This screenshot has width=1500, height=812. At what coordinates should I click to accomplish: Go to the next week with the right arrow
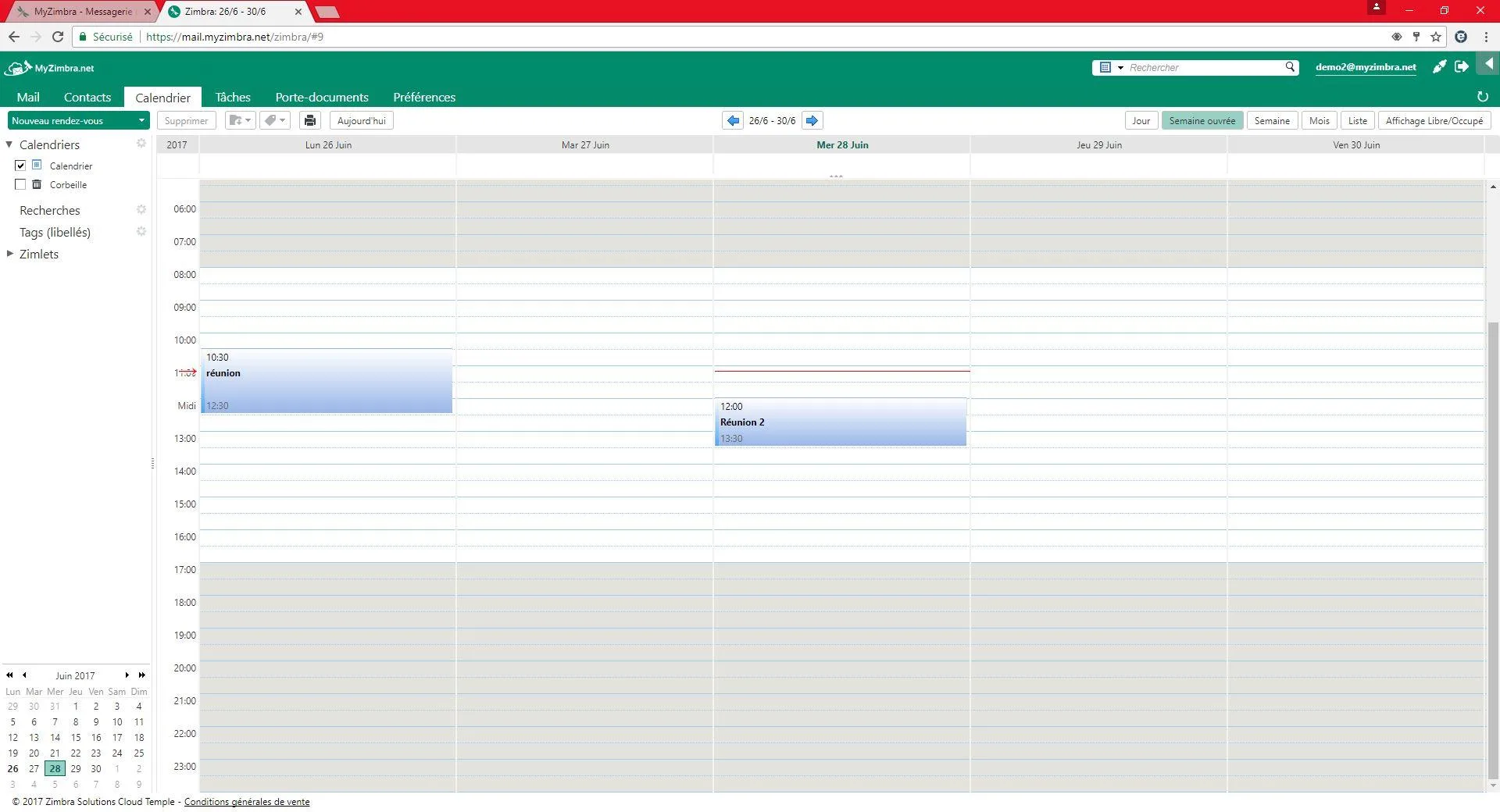point(812,120)
